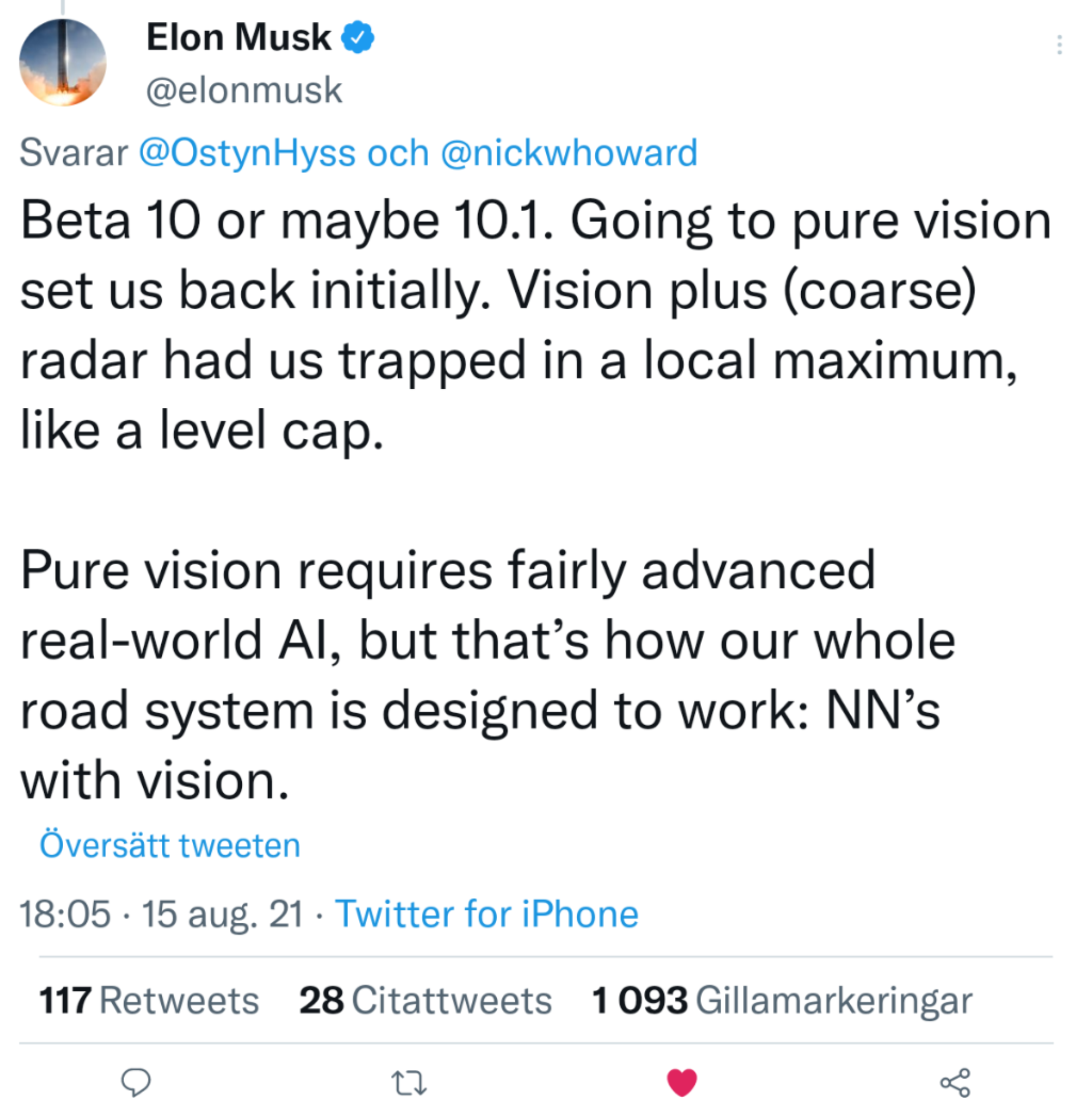Click the reply speech bubble icon

tap(136, 1082)
